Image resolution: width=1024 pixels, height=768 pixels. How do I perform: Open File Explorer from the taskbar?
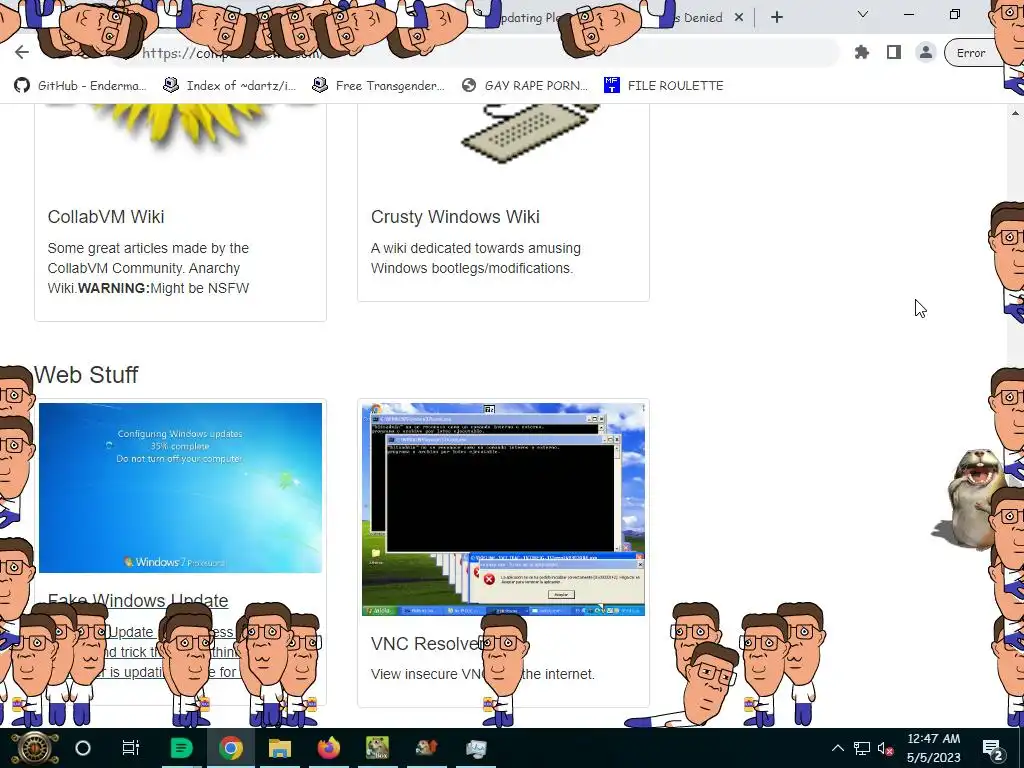click(x=280, y=748)
